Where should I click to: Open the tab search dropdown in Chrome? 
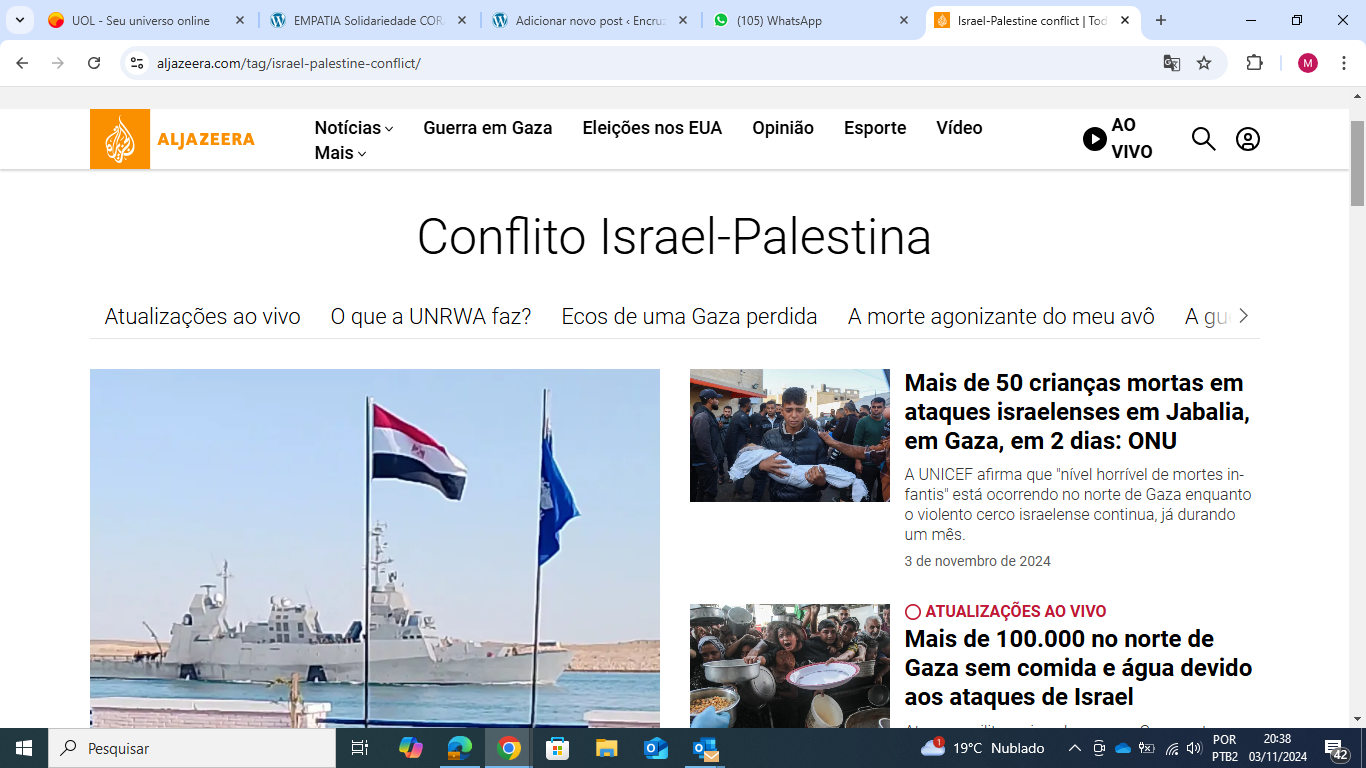point(19,20)
